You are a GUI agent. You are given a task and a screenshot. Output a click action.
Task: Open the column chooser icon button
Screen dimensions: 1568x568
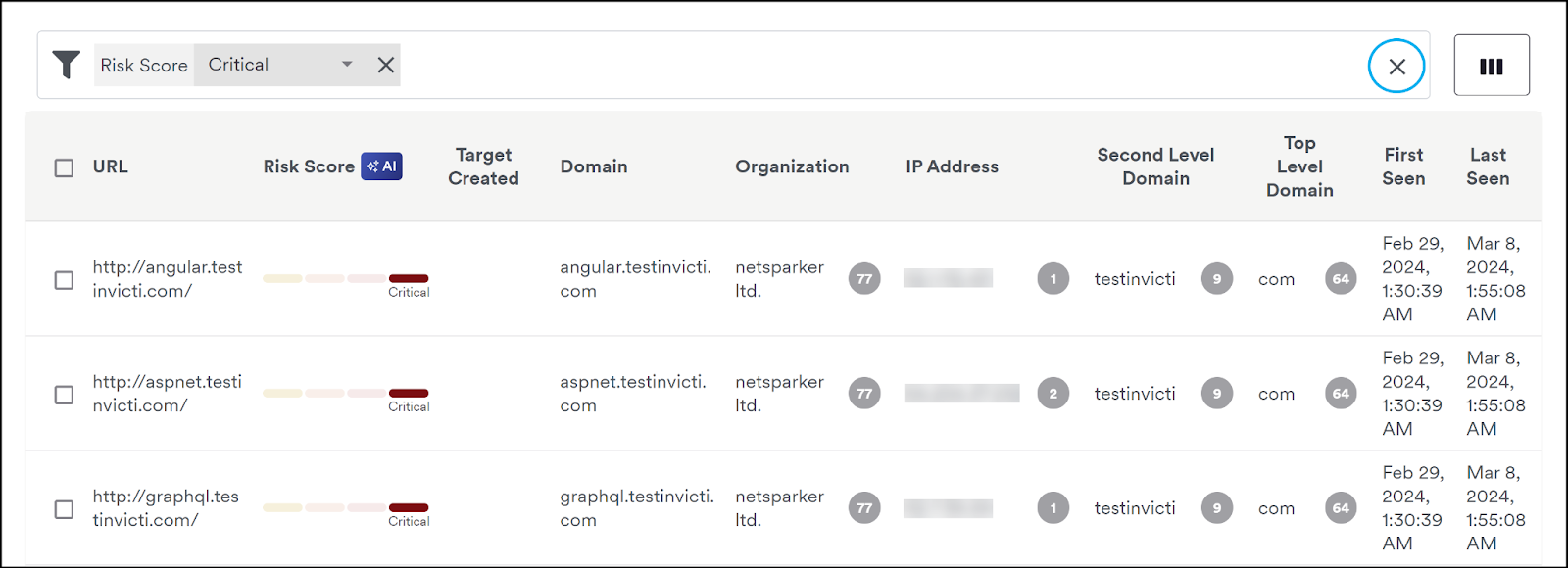[1492, 66]
